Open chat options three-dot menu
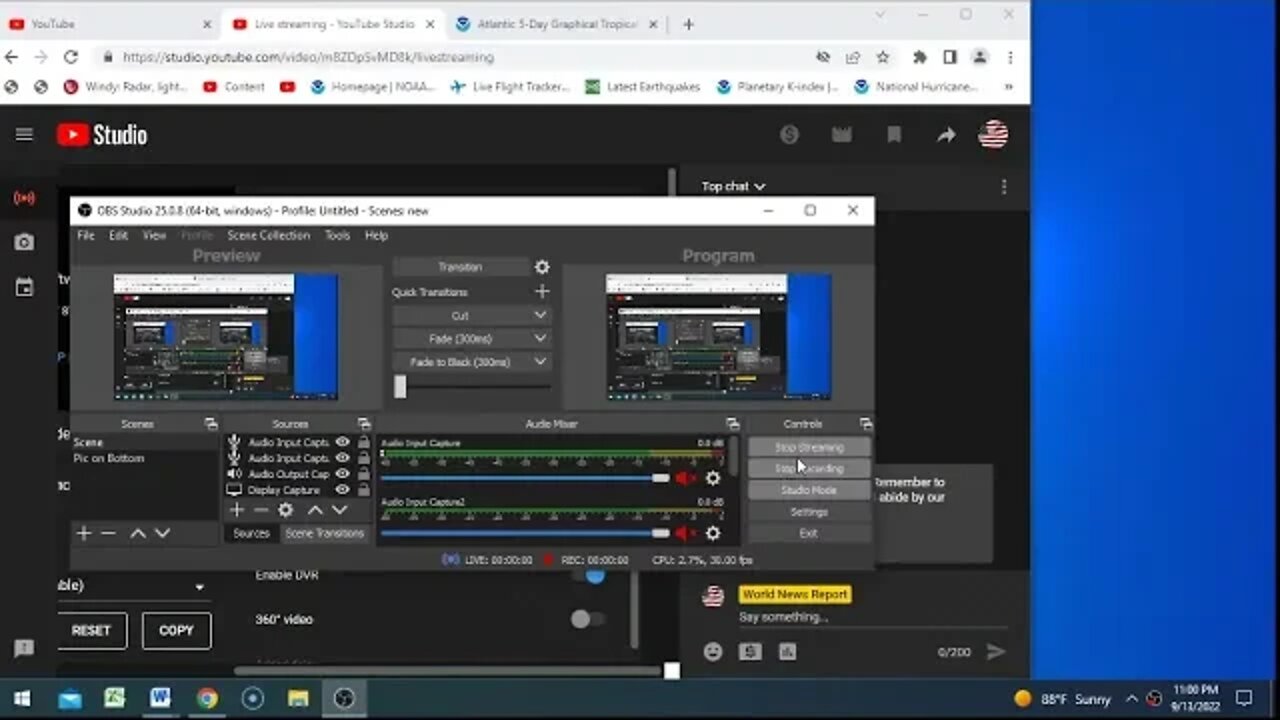 [x=1004, y=187]
